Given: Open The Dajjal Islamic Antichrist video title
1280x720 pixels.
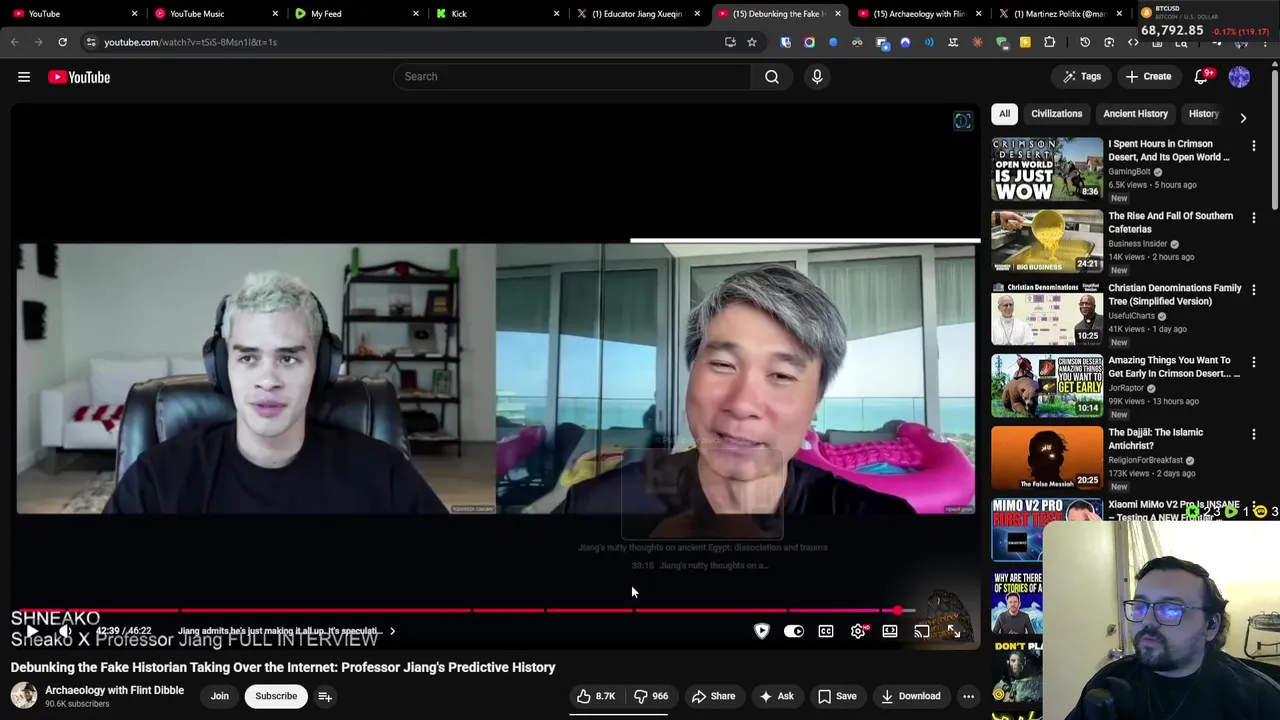Looking at the screenshot, I should pos(1155,438).
